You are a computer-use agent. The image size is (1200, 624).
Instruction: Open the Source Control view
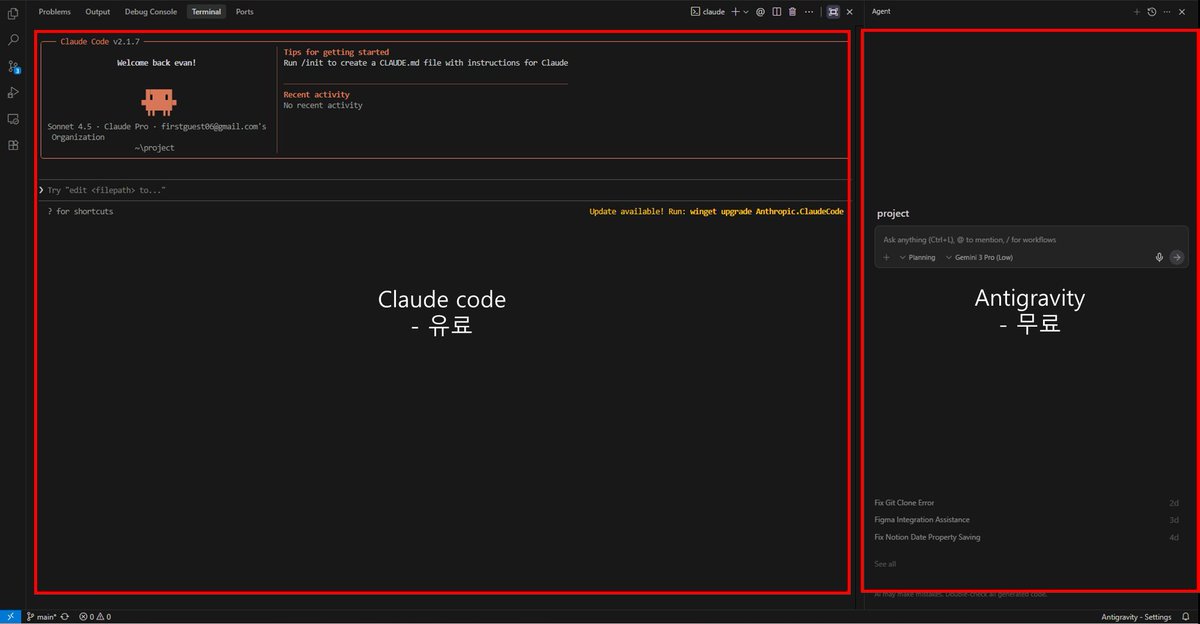tap(13, 67)
